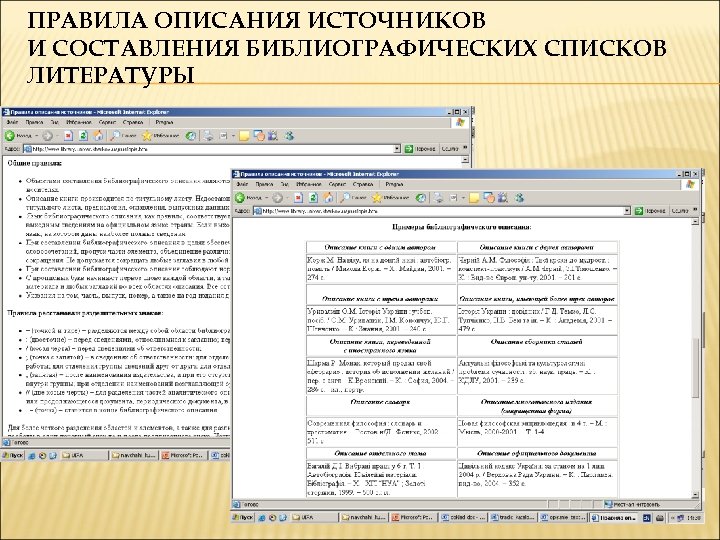Open Favorites menu in front browser window
Screen dimensions: 720x540
click(x=309, y=184)
